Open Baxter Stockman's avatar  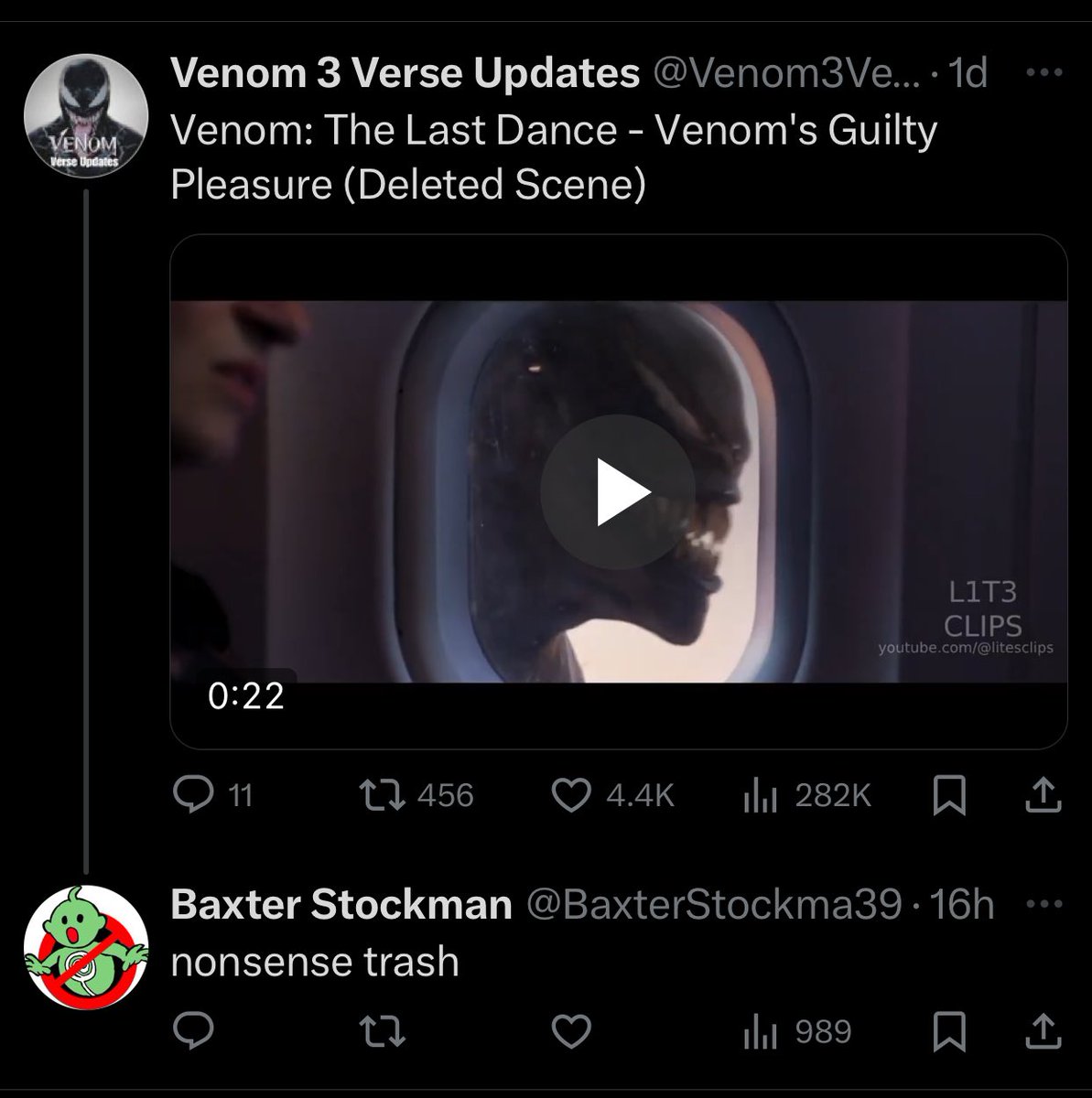(85, 946)
